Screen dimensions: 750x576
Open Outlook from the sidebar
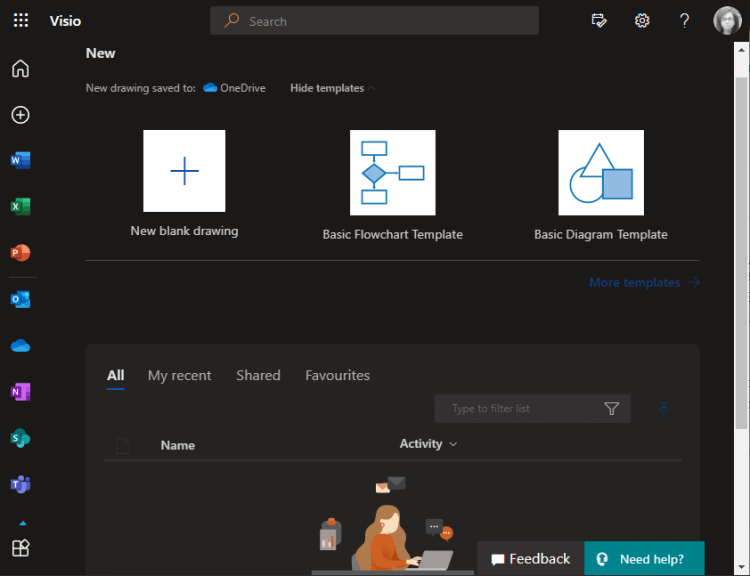point(21,299)
